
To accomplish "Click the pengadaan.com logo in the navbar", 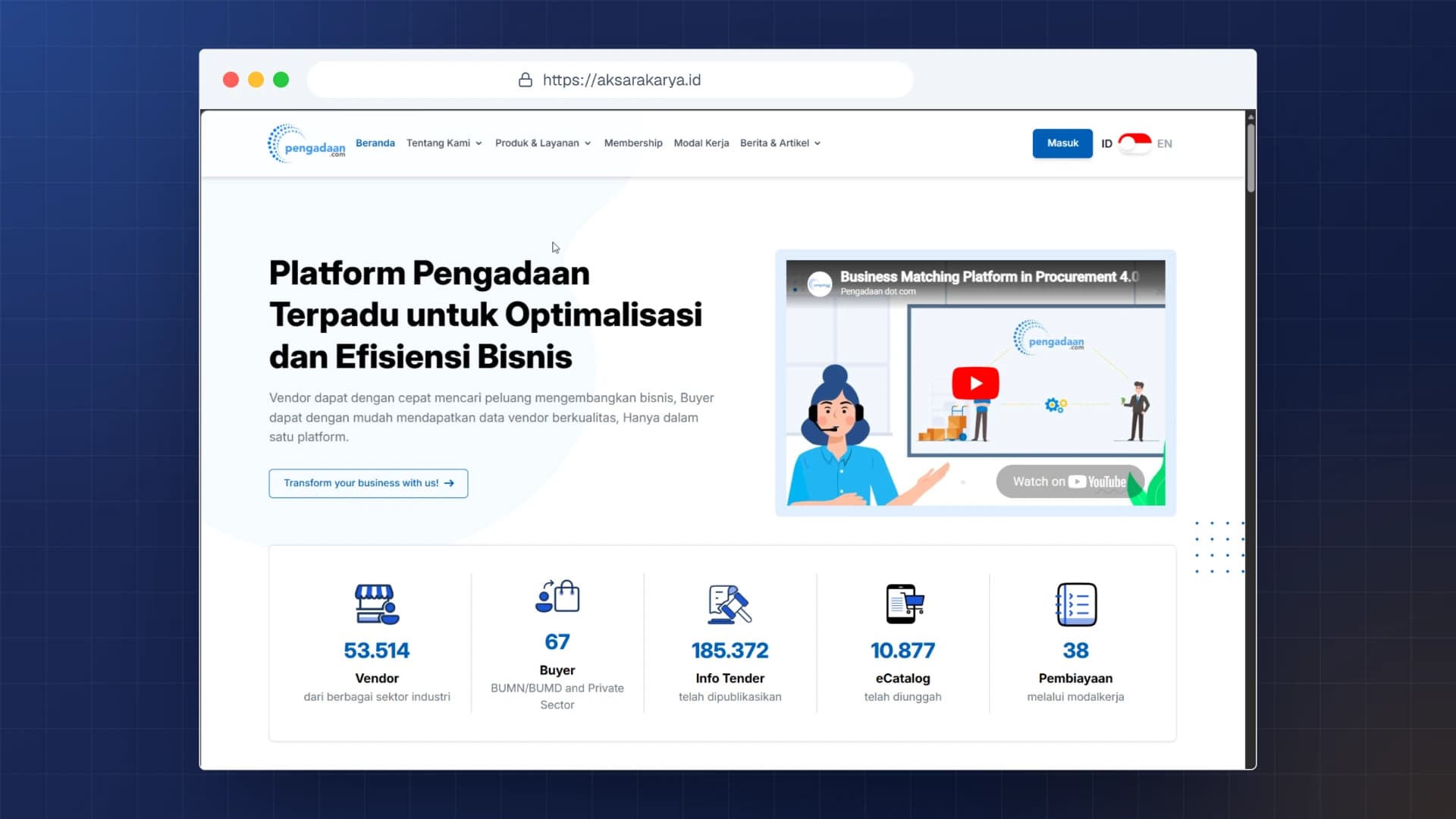I will point(306,143).
